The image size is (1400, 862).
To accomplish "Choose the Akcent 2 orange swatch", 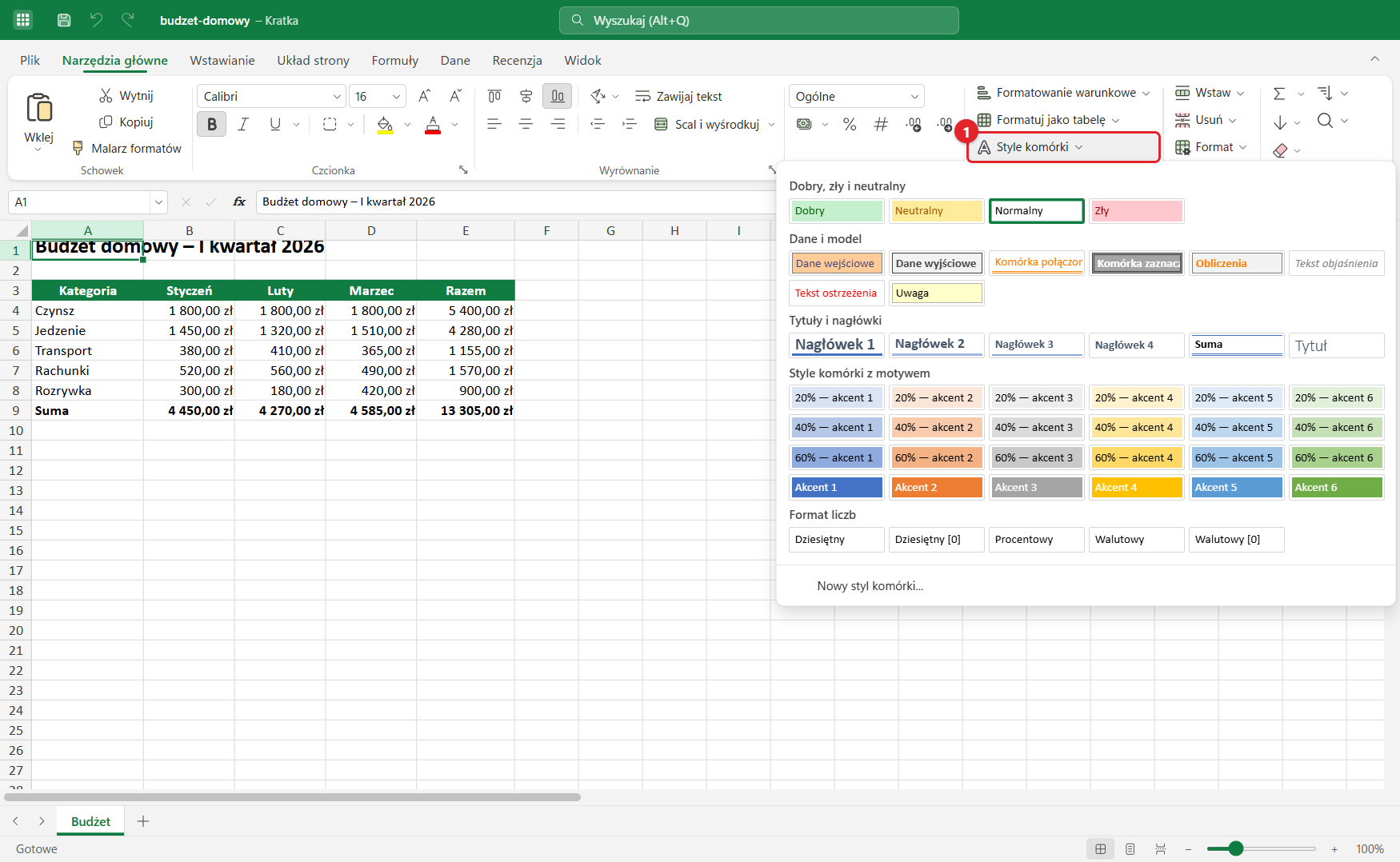I will click(936, 488).
